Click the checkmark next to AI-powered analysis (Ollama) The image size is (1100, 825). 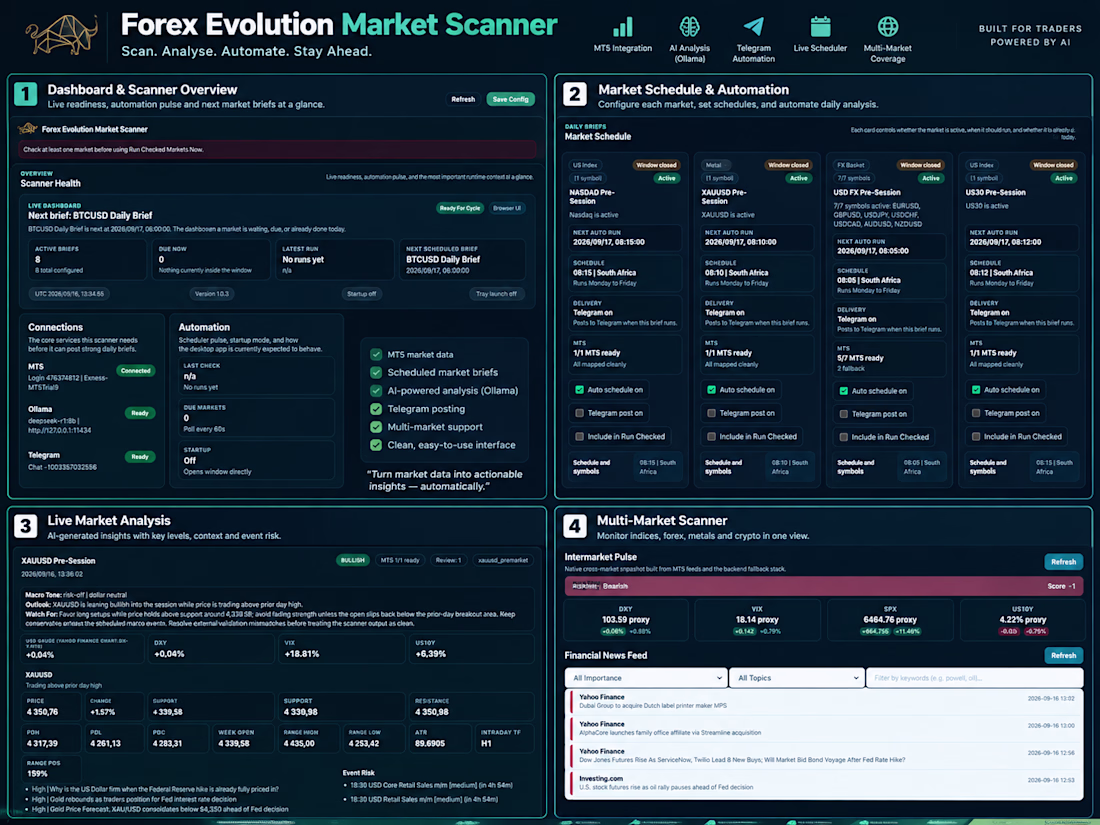[376, 391]
